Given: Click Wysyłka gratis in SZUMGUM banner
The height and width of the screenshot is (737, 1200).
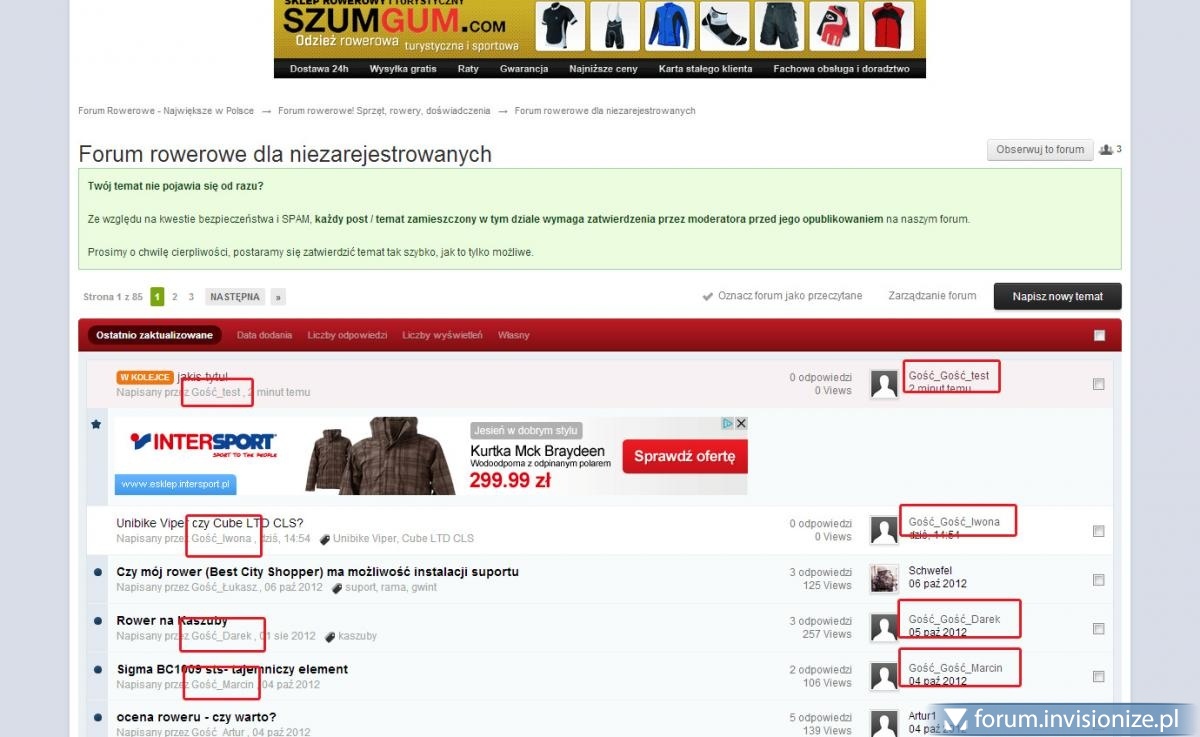Looking at the screenshot, I should point(403,69).
